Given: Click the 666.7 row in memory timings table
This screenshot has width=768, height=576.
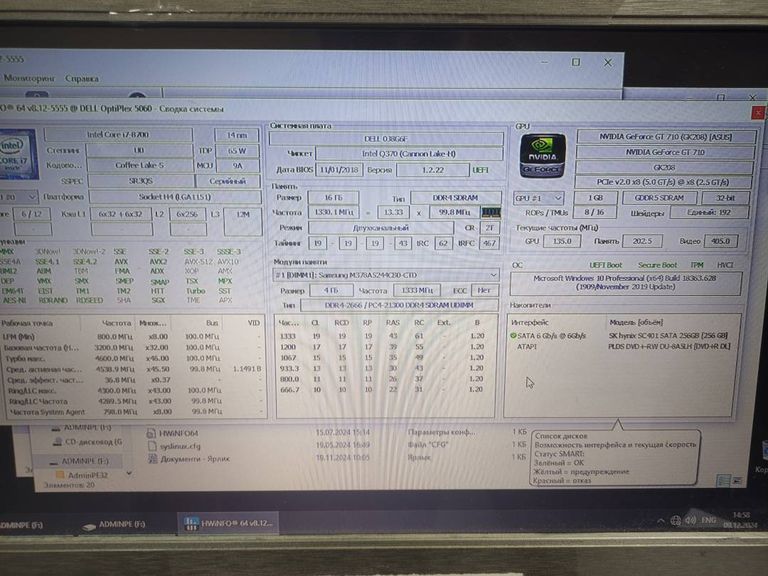Looking at the screenshot, I should 382,389.
